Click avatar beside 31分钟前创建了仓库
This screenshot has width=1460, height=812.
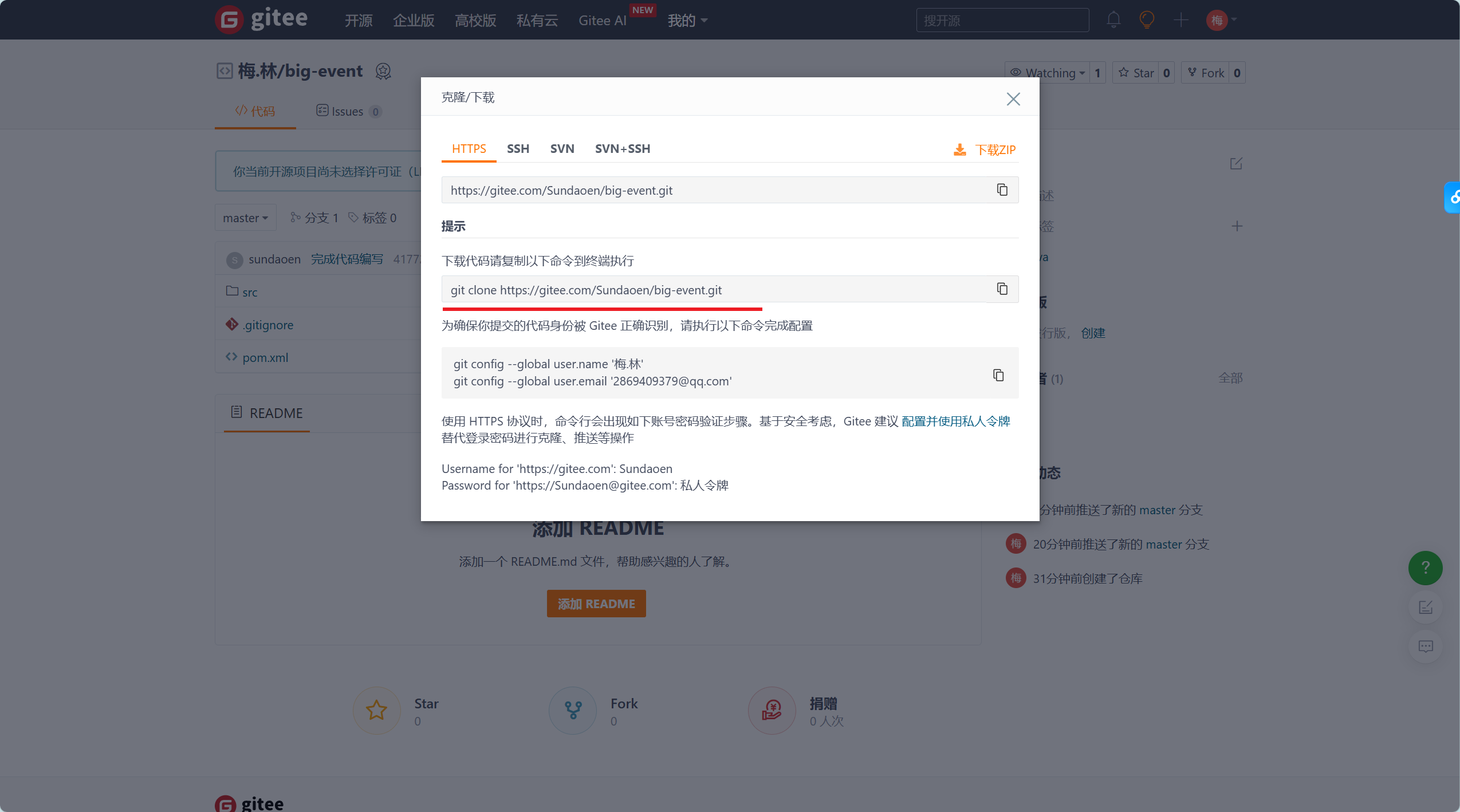pos(1016,578)
